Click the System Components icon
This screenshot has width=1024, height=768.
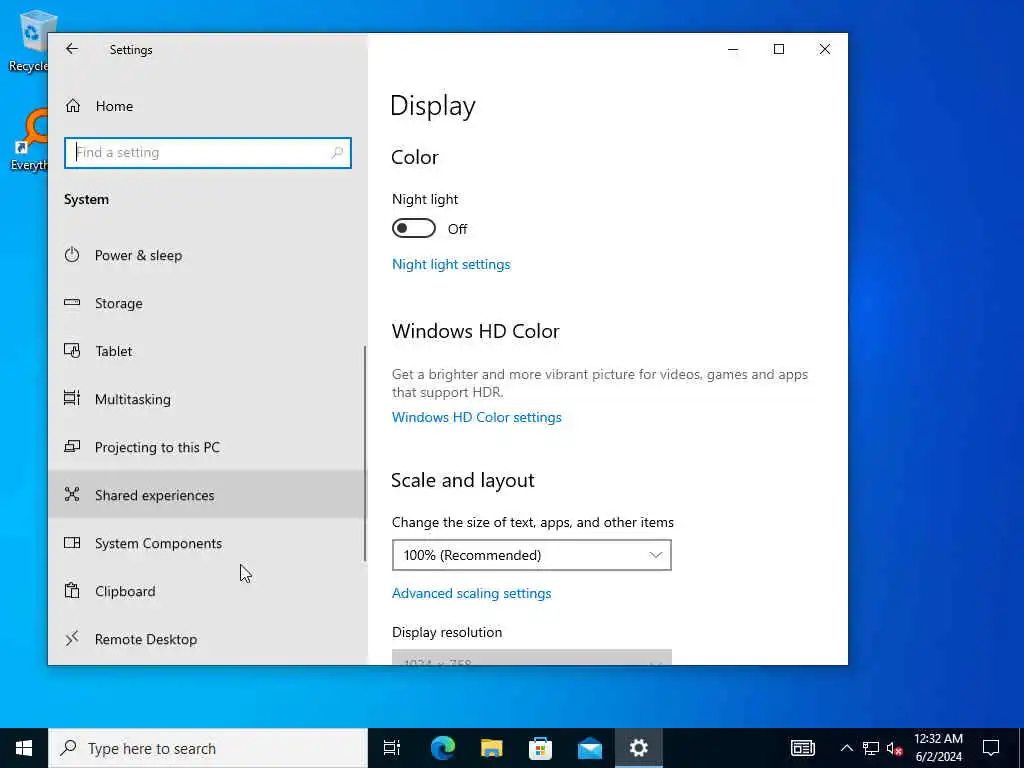(72, 543)
